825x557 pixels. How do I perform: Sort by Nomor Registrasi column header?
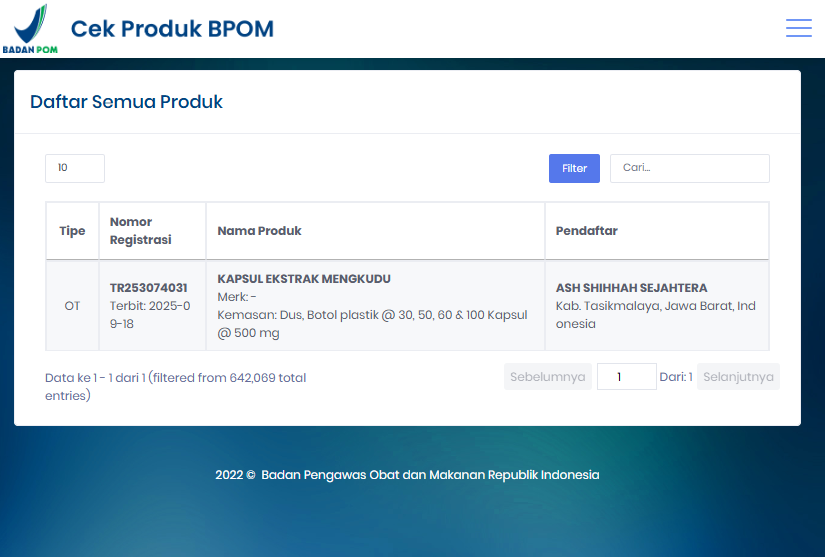point(152,231)
